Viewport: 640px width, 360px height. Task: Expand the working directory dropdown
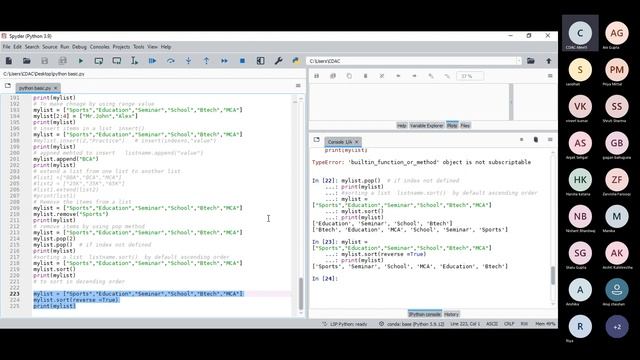tap(518, 61)
